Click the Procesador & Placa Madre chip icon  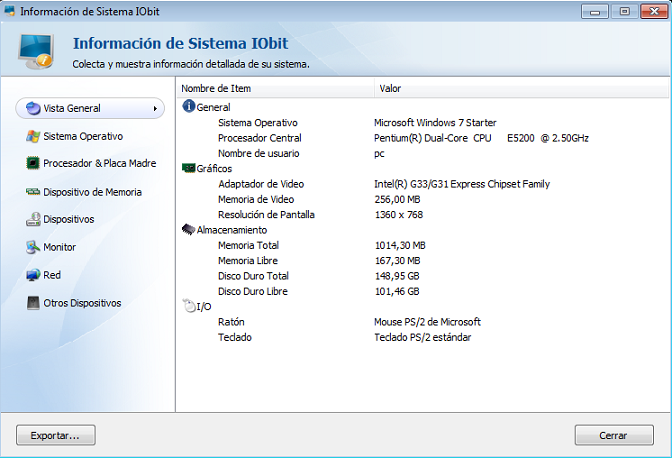tap(33, 163)
